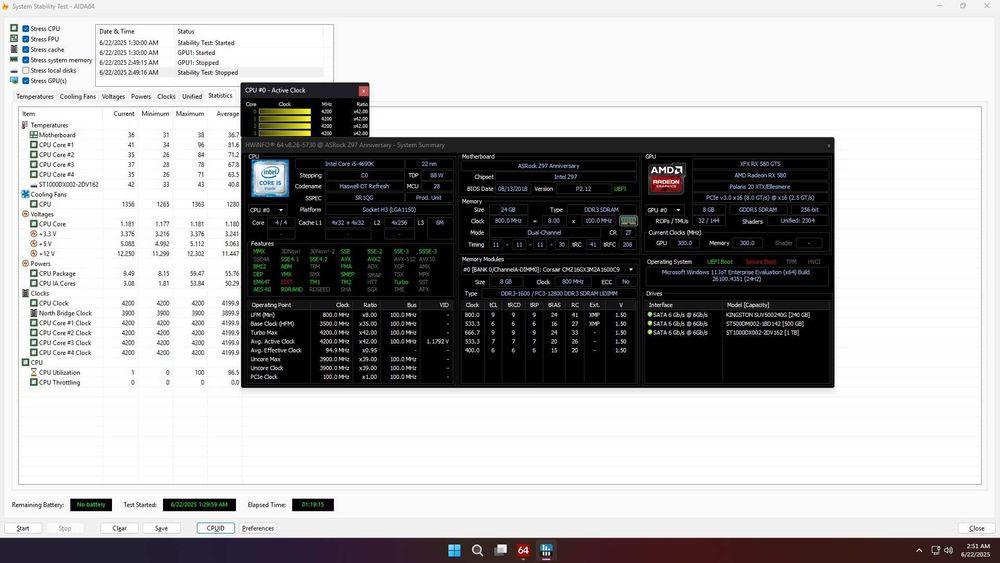Click the Maximum column header
This screenshot has width=1000, height=563.
[189, 113]
